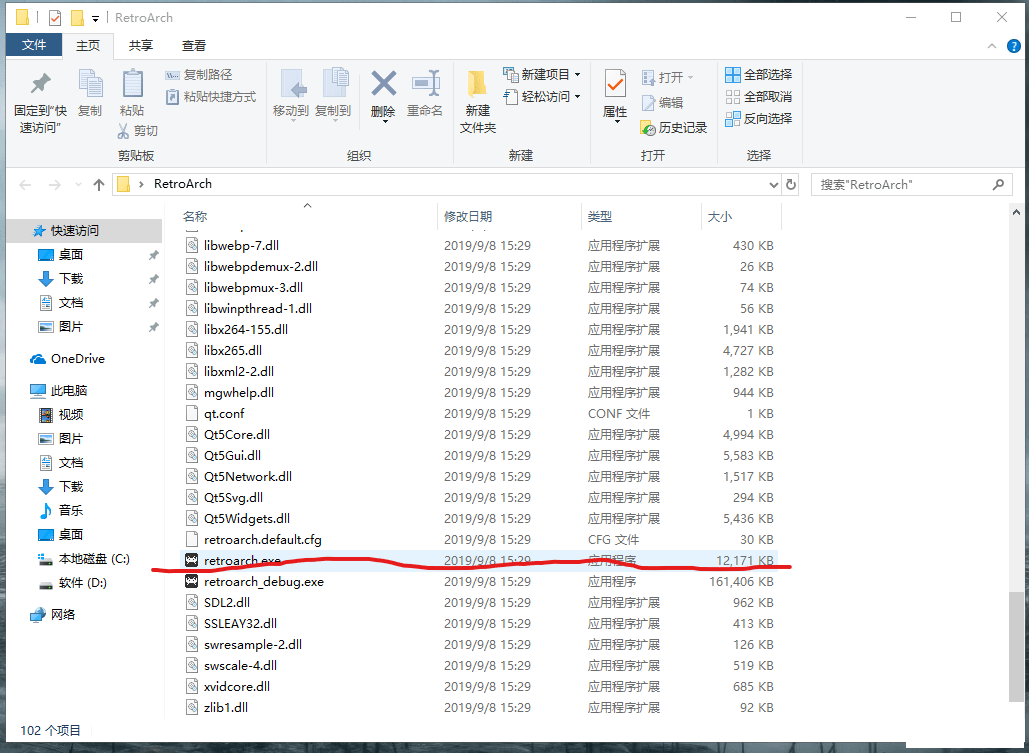Click 全部选择 (Select all)
This screenshot has height=753, width=1029.
759,75
